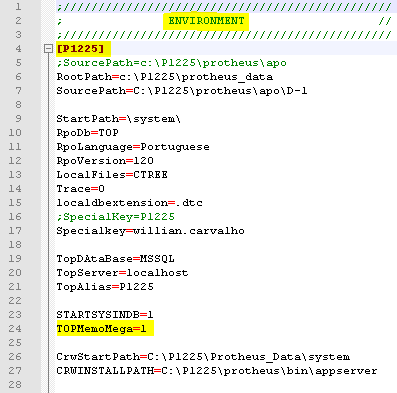This screenshot has width=397, height=393.
Task: Click the SourcePath line ending in apo\D-1
Action: 182,91
